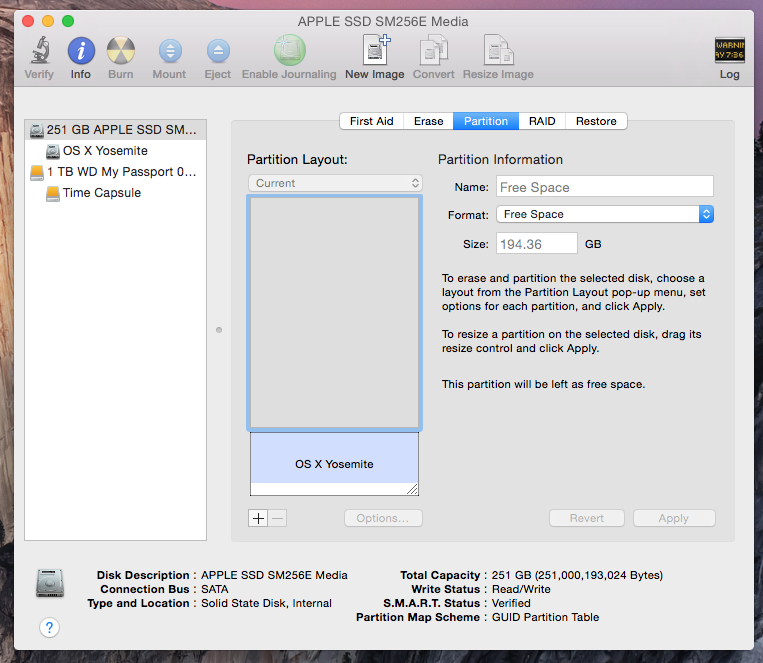Click the S.M.A.R.T. Status Verified value
The width and height of the screenshot is (763, 663).
tap(511, 603)
